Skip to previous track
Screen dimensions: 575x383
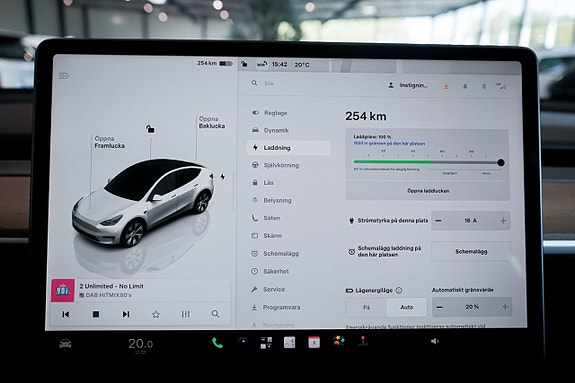pos(66,314)
